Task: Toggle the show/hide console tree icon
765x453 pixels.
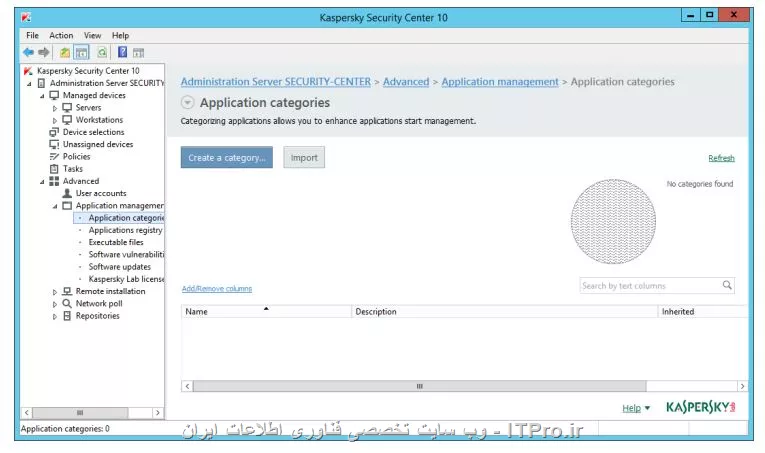Action: point(81,52)
